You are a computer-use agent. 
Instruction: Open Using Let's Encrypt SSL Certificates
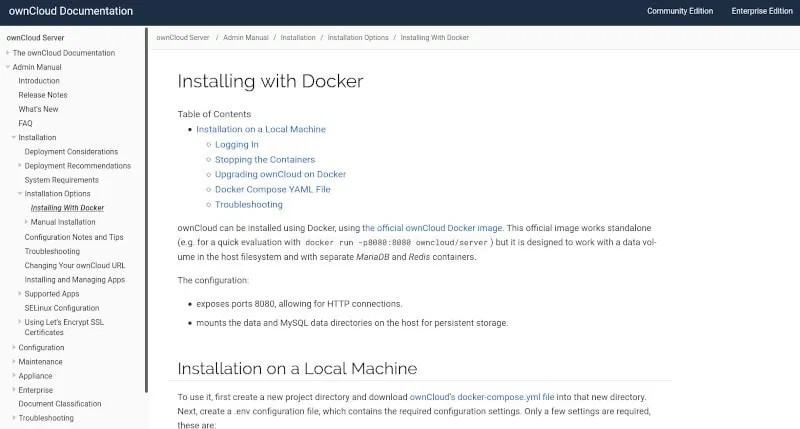[64, 327]
